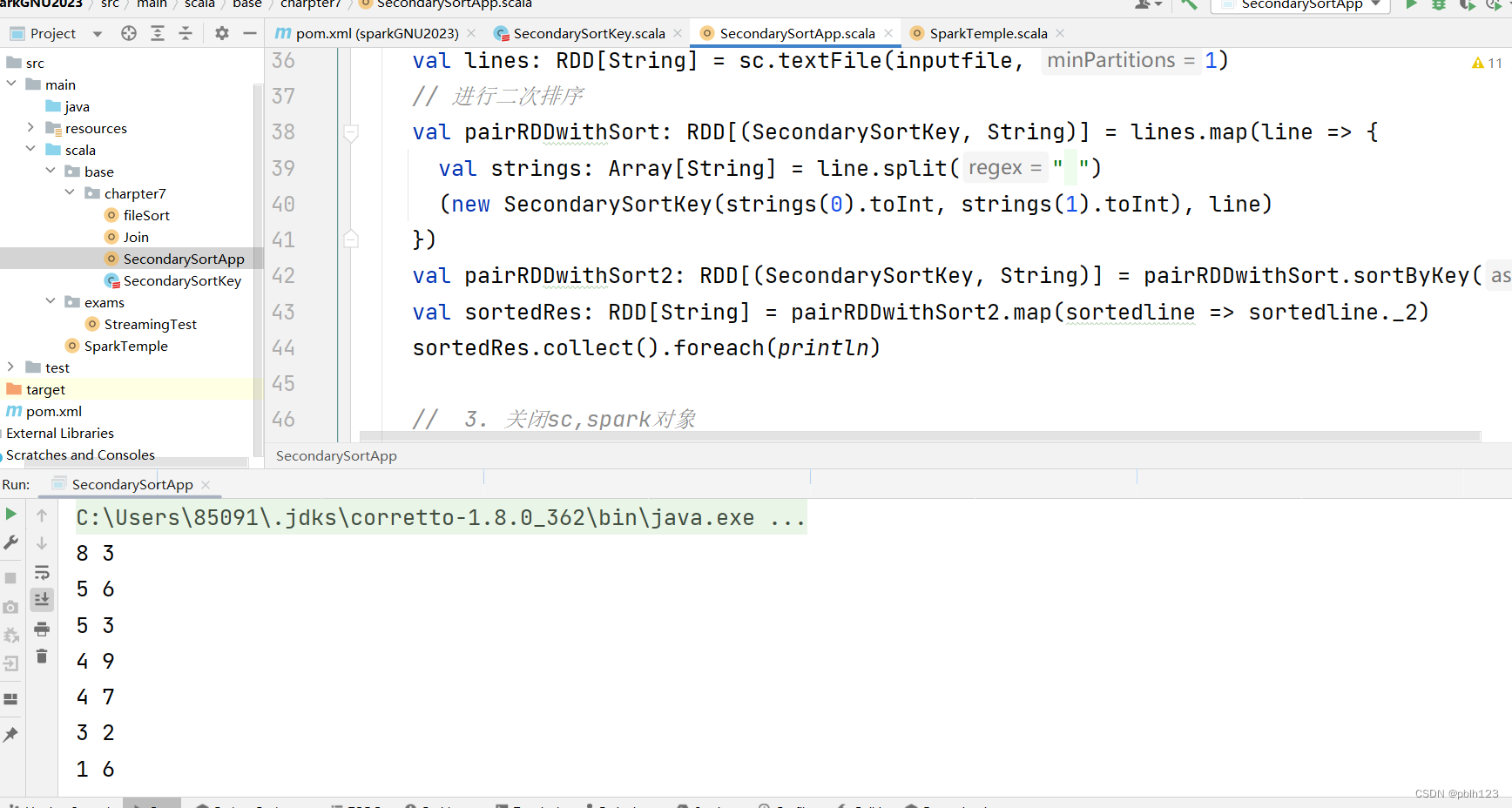The height and width of the screenshot is (808, 1512).
Task: Expand the resources folder
Action: click(x=31, y=127)
